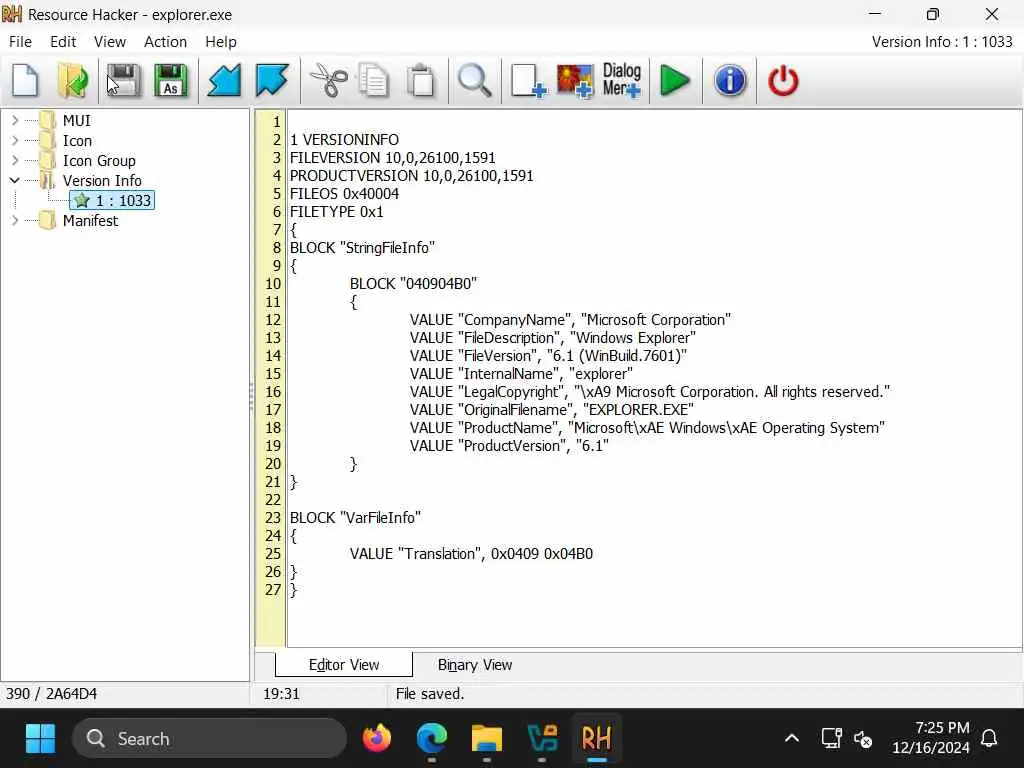This screenshot has width=1024, height=768.
Task: Select the Icon Group folder
Action: pyautogui.click(x=99, y=161)
